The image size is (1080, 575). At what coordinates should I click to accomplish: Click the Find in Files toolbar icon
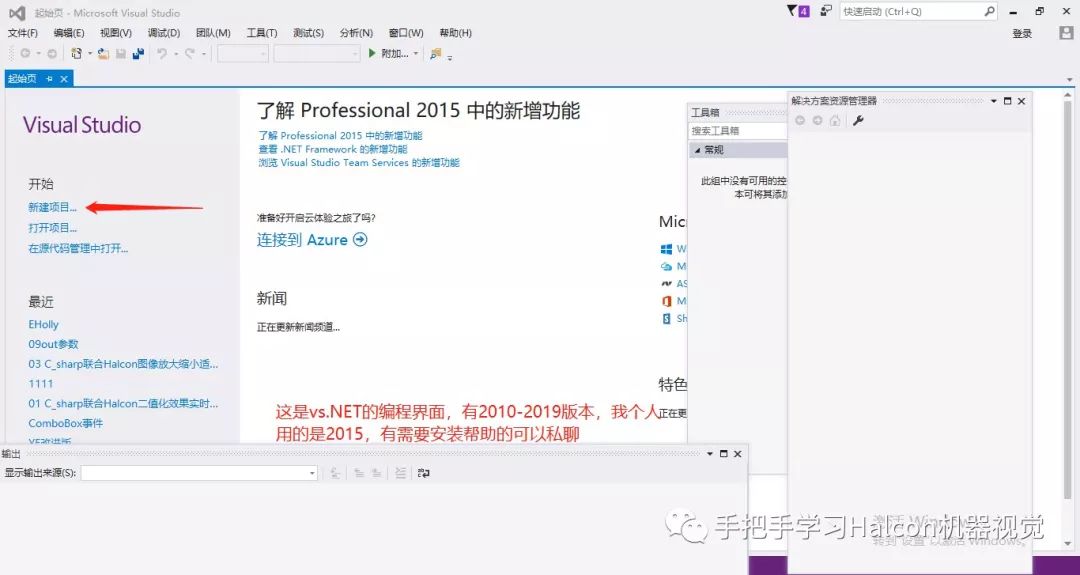[x=435, y=53]
